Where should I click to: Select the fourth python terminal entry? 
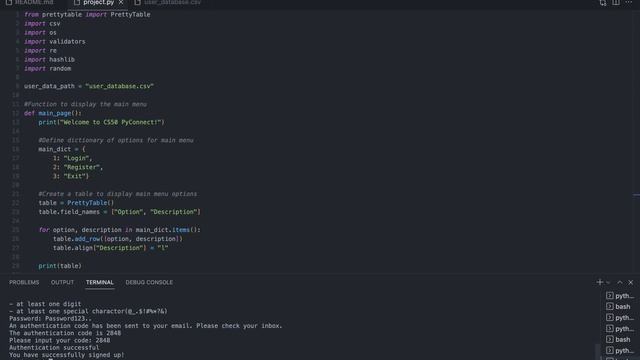click(620, 351)
